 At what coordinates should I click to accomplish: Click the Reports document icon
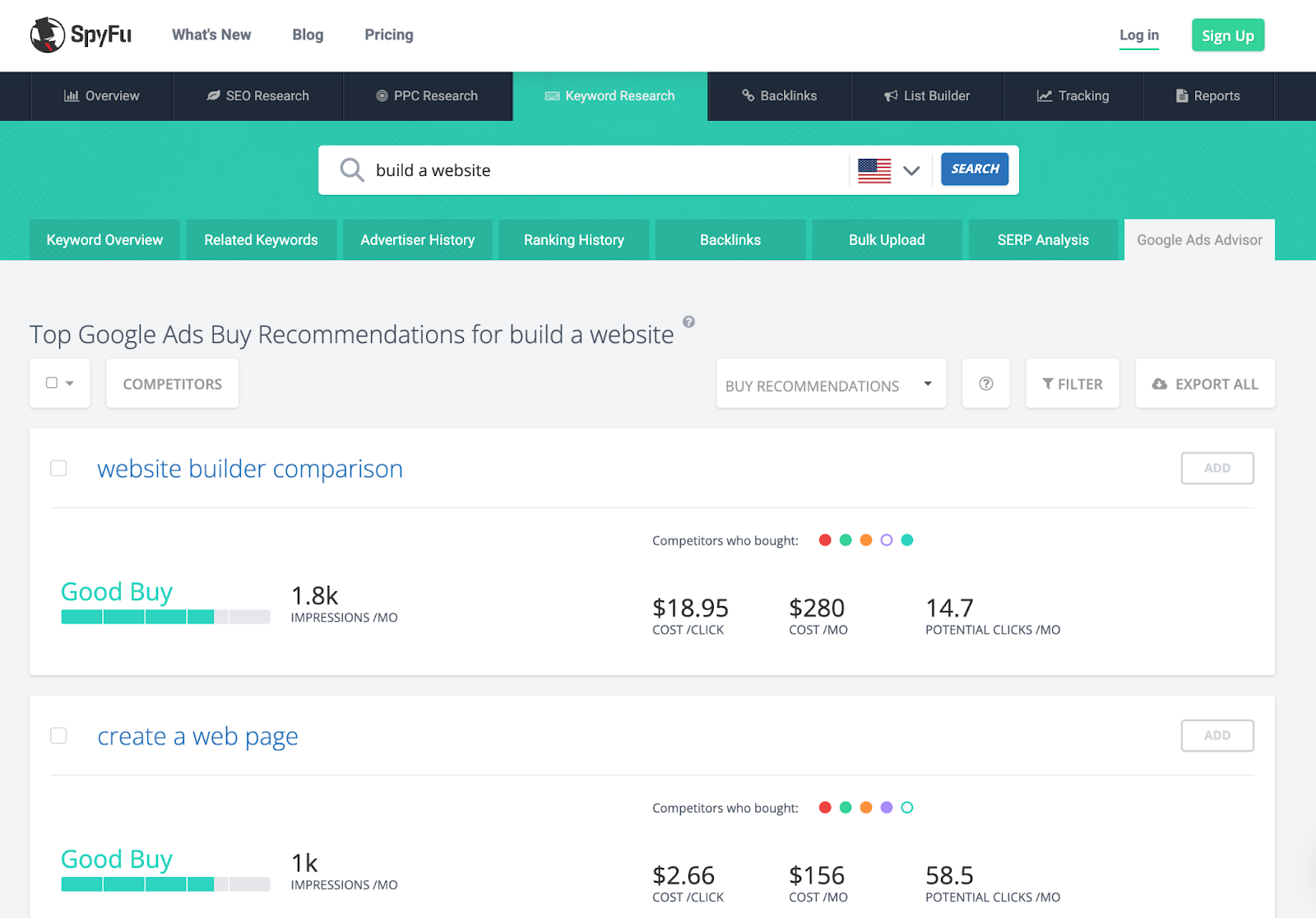coord(1182,96)
